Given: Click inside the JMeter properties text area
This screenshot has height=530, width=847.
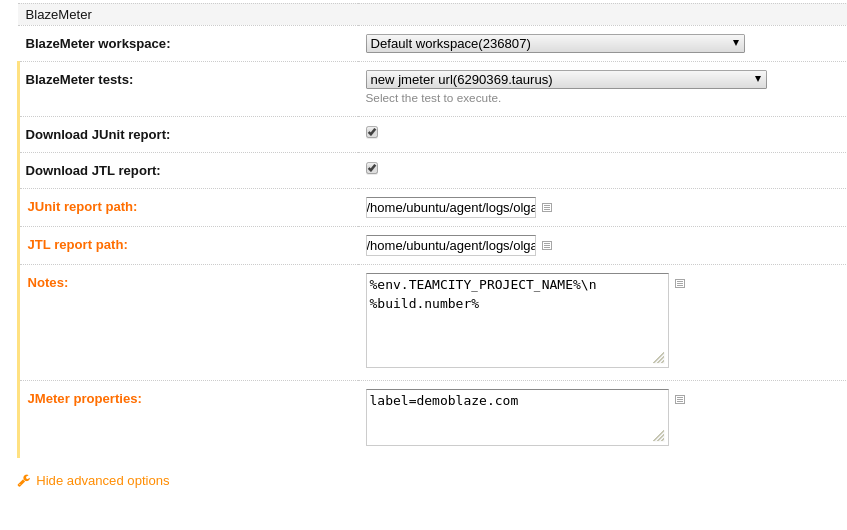Looking at the screenshot, I should [x=516, y=420].
